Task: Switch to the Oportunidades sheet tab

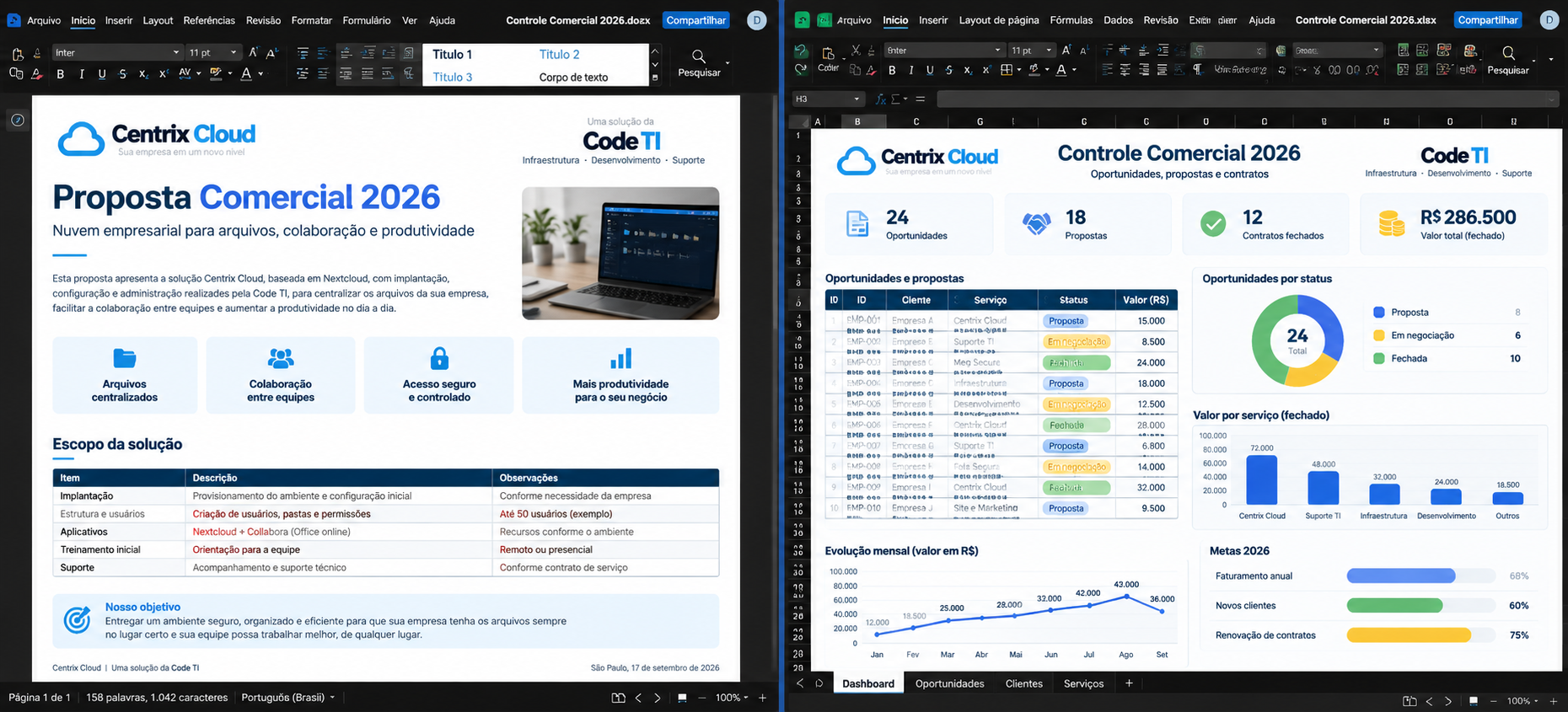Action: coord(949,683)
